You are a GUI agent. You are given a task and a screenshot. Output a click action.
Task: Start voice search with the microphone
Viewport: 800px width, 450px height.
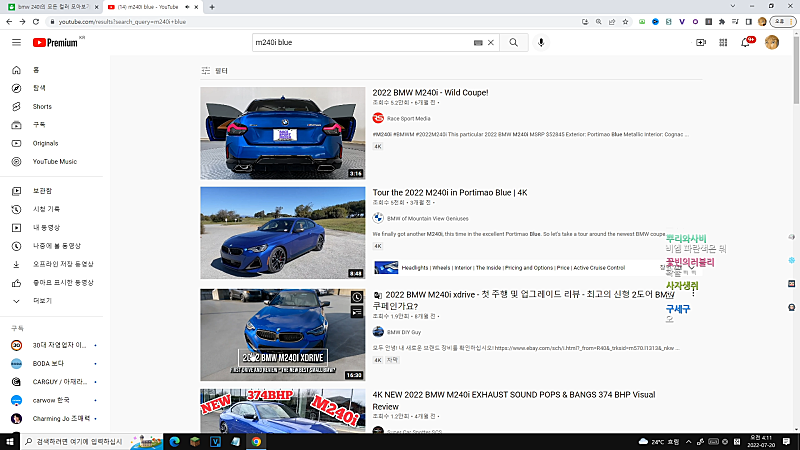tap(542, 43)
